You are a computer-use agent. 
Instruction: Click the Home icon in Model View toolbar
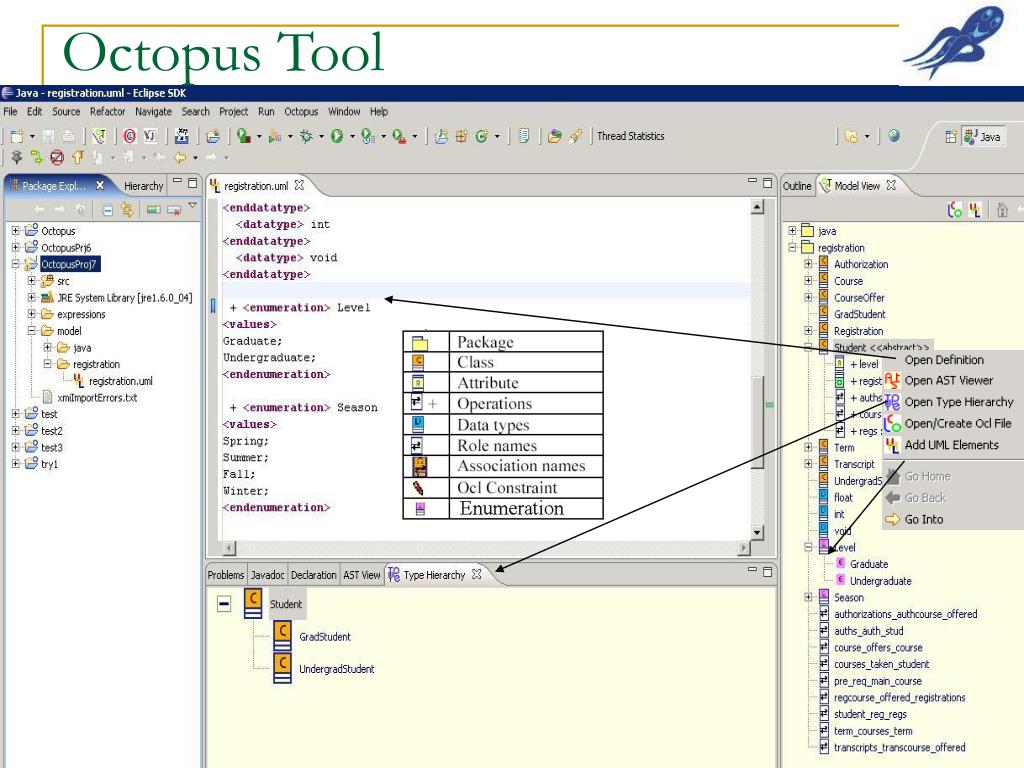1002,210
